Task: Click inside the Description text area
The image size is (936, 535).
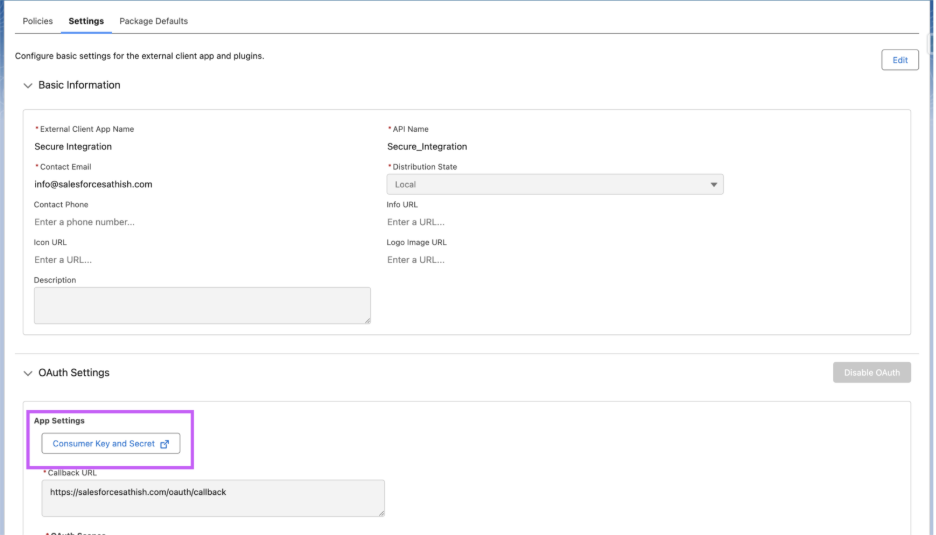Action: [x=201, y=305]
